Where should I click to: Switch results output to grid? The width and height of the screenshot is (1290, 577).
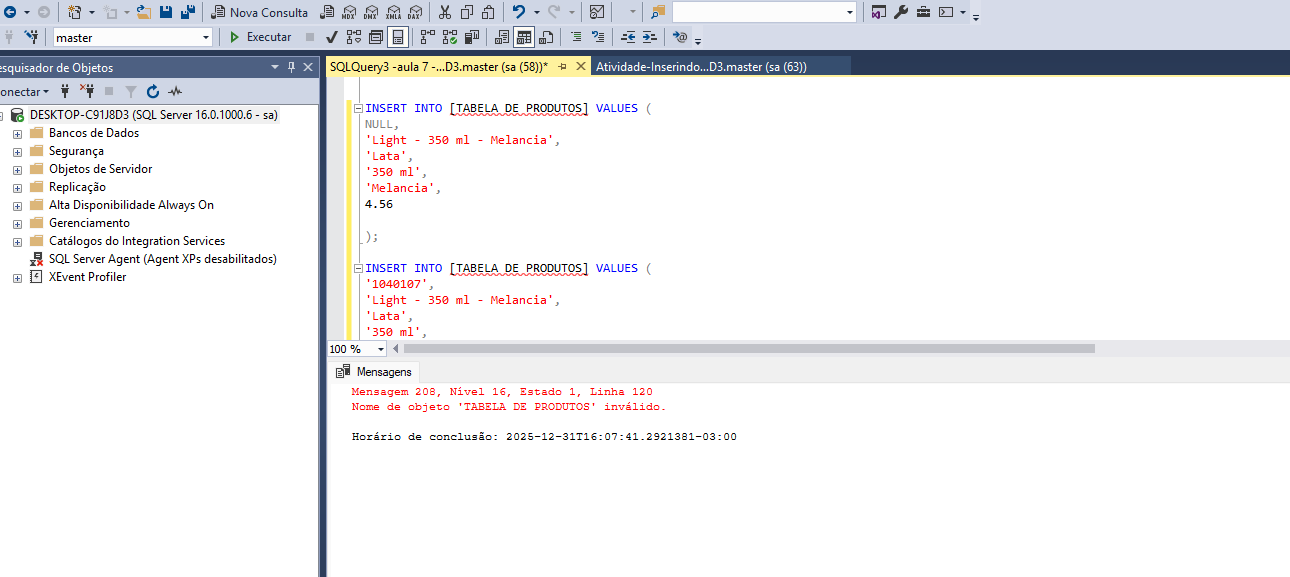click(524, 37)
